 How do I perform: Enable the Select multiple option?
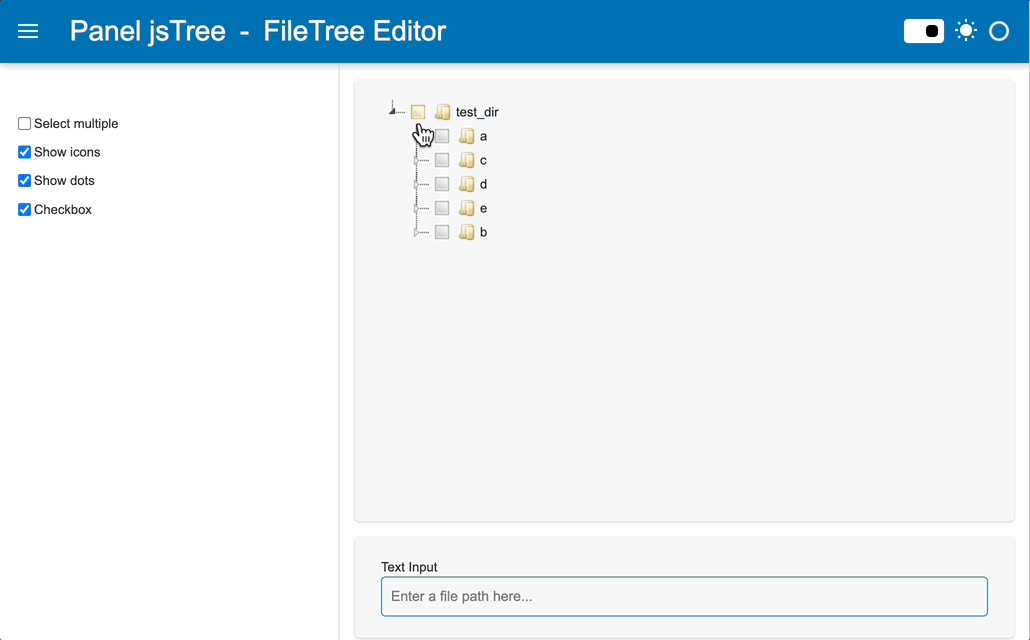[x=24, y=123]
